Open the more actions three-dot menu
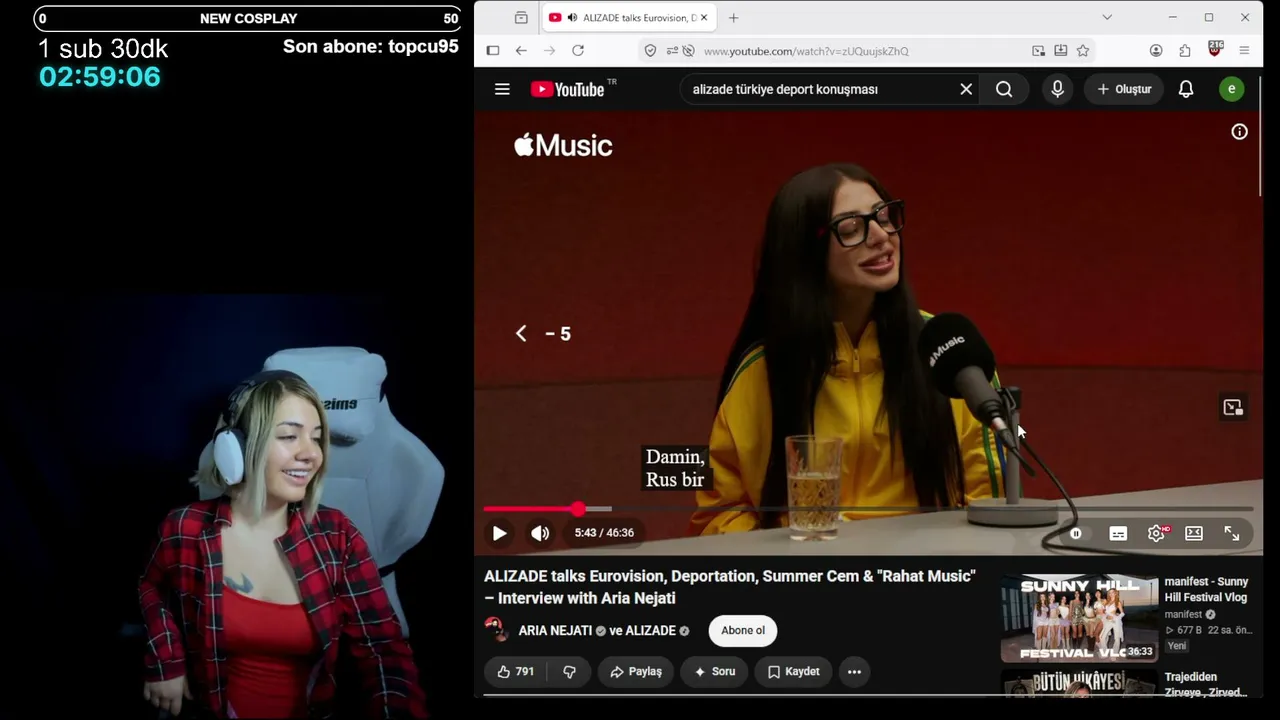Viewport: 1280px width, 720px height. (854, 672)
